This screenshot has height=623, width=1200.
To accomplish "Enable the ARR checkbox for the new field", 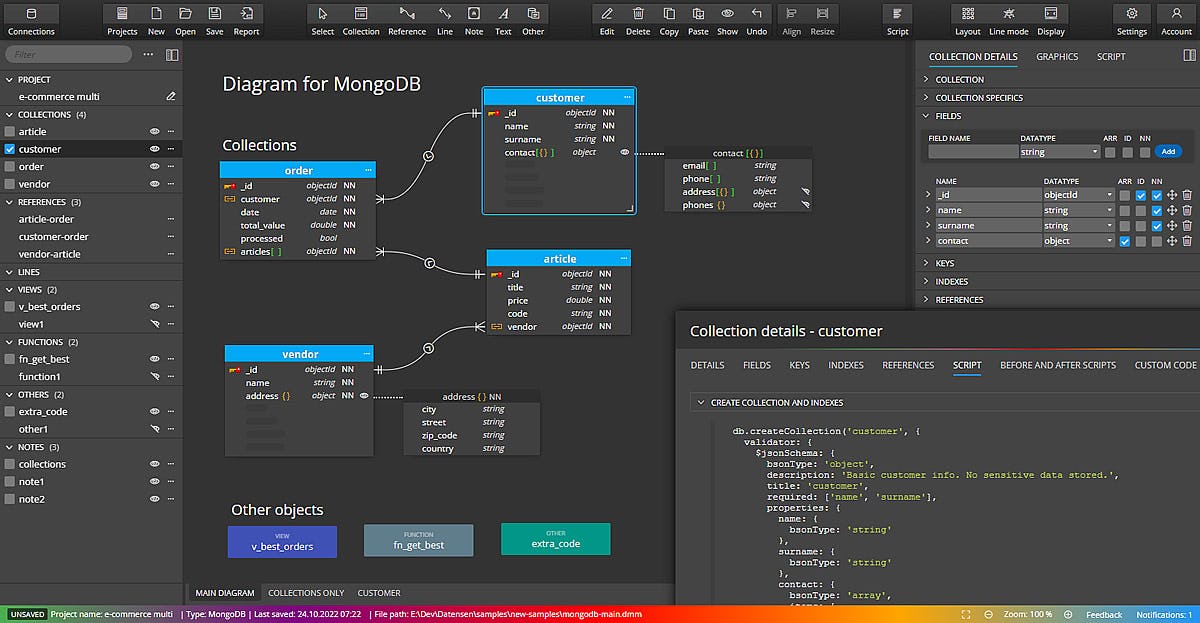I will pos(1110,151).
